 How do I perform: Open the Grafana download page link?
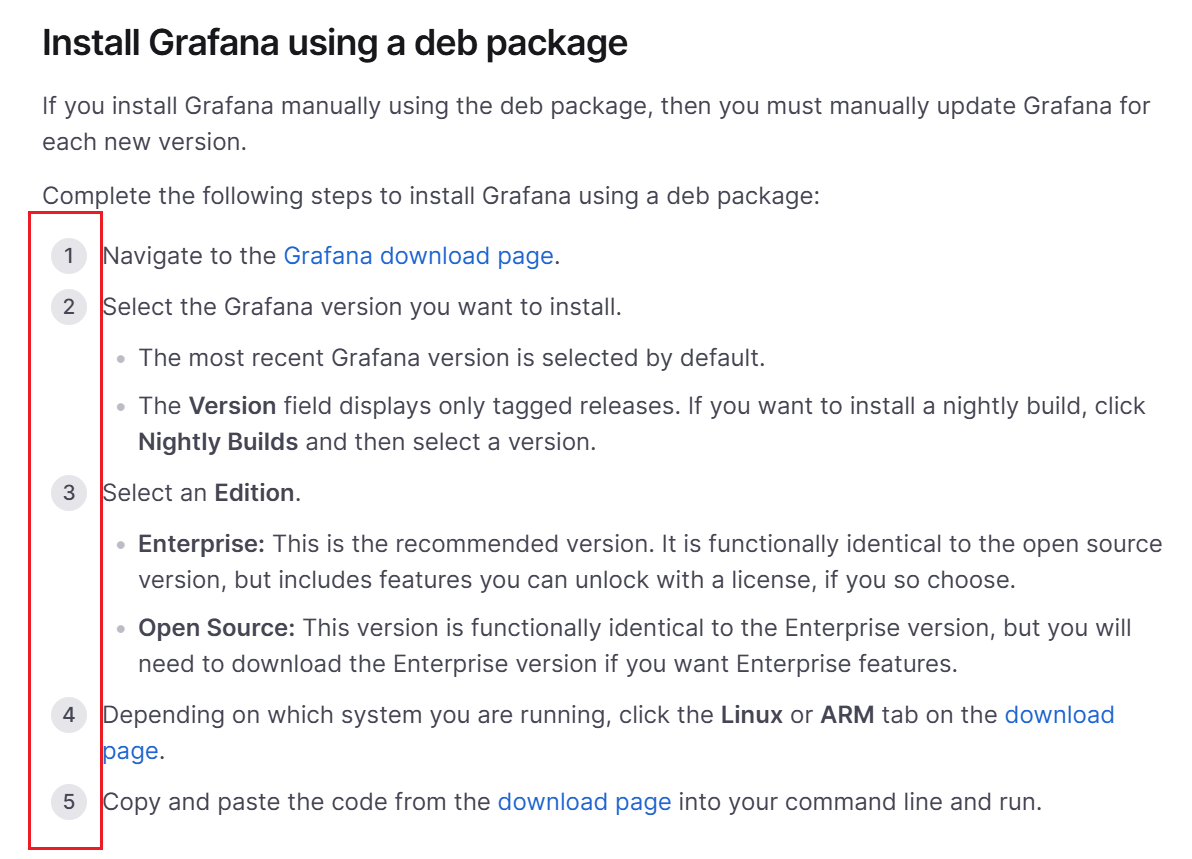pyautogui.click(x=418, y=256)
